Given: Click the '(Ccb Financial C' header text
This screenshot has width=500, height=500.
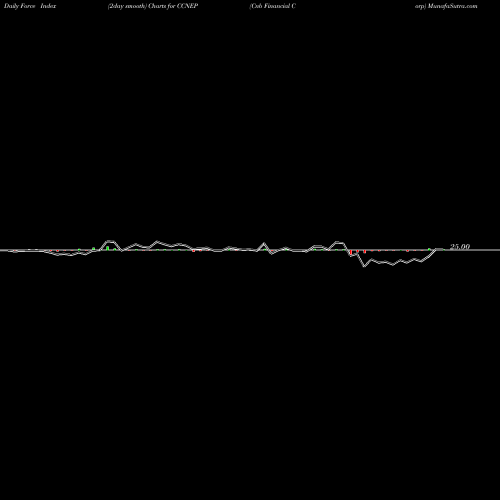Looking at the screenshot, I should coord(272,6).
